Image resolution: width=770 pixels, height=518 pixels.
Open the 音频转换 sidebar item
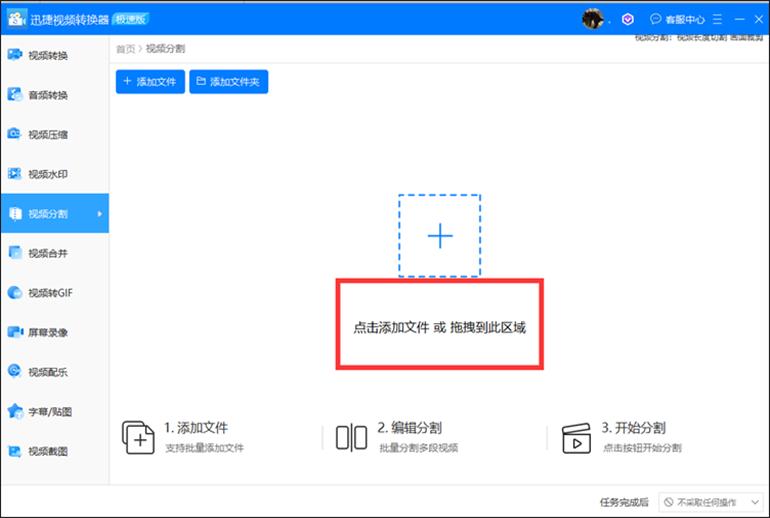[x=54, y=95]
